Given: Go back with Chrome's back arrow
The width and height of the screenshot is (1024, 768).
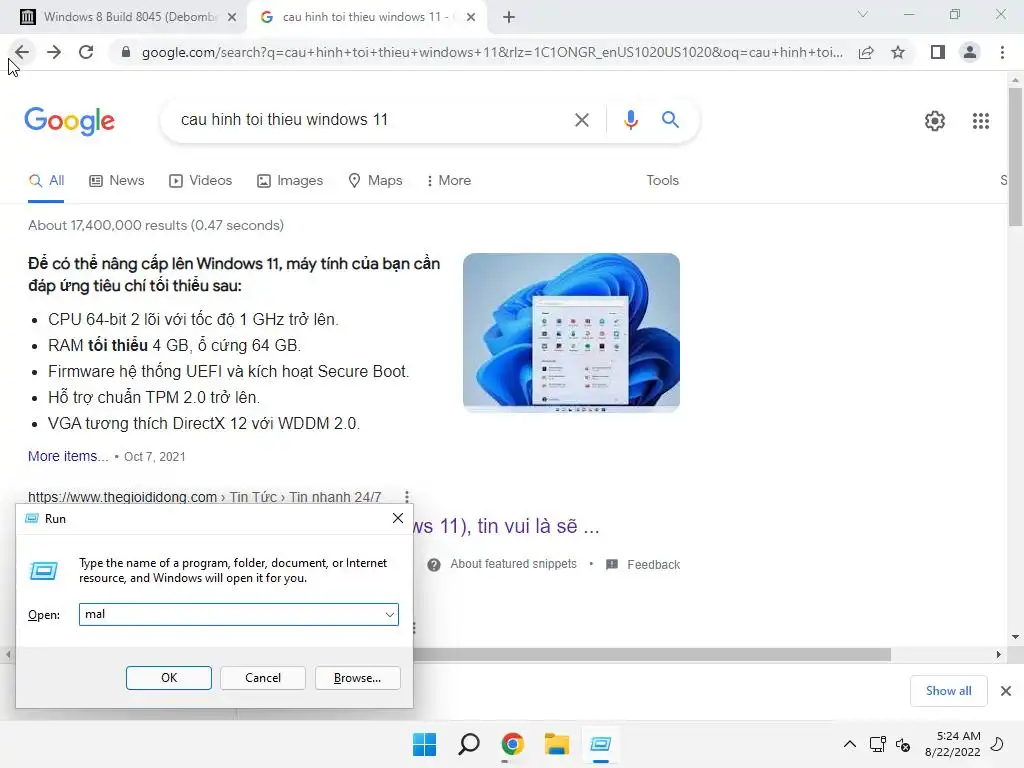Looking at the screenshot, I should [x=22, y=52].
